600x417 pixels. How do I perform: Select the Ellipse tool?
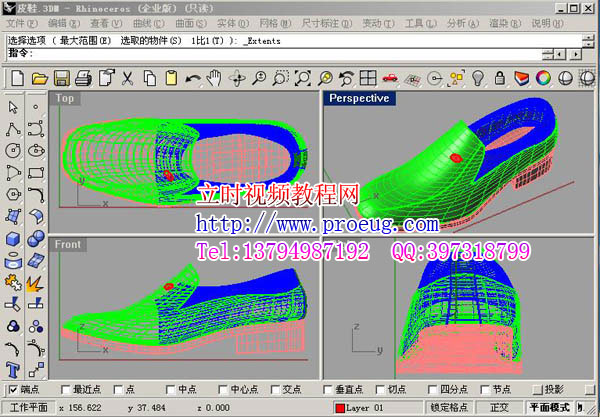tap(36, 151)
